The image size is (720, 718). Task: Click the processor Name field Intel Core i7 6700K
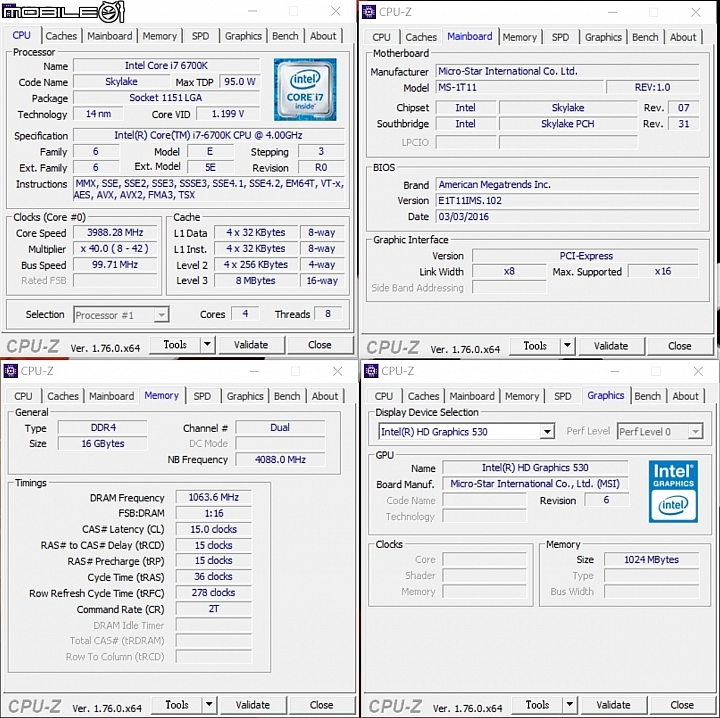(x=166, y=66)
